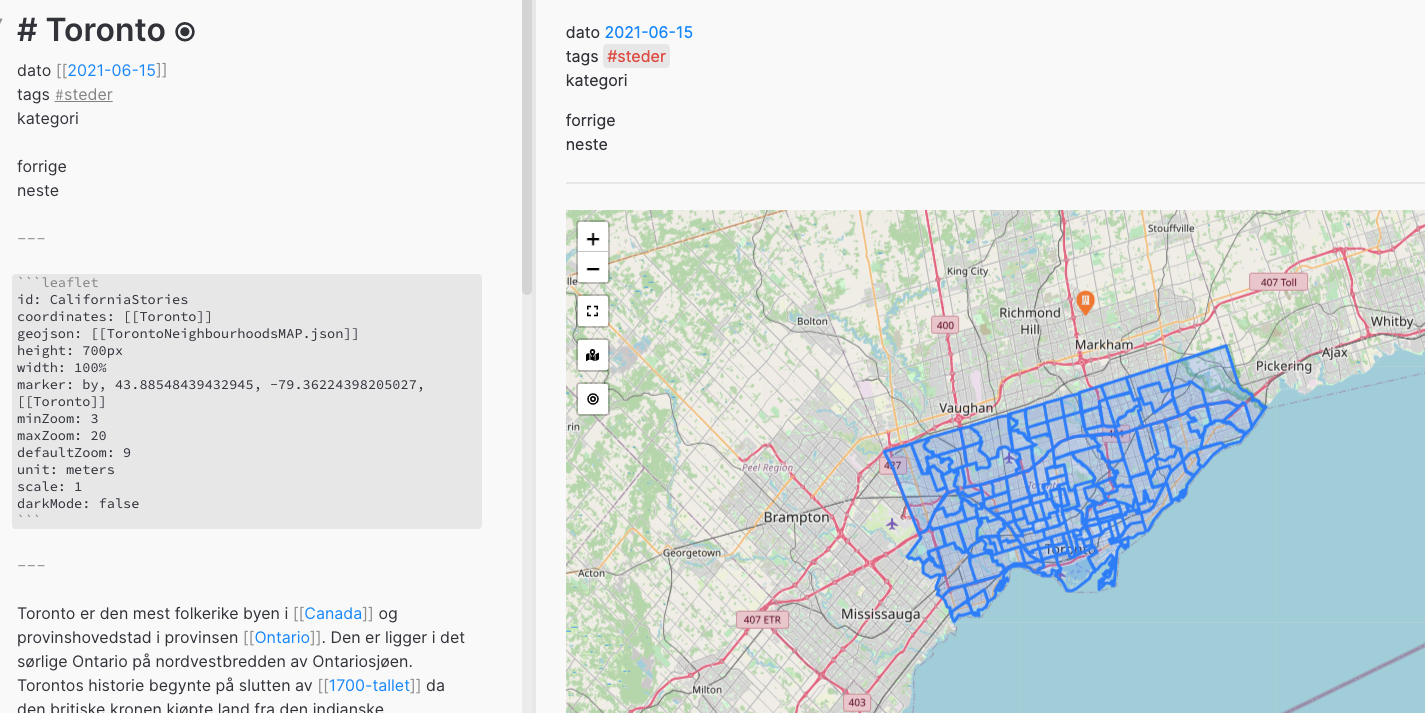
Task: Toggle fullscreen map view
Action: tap(593, 311)
